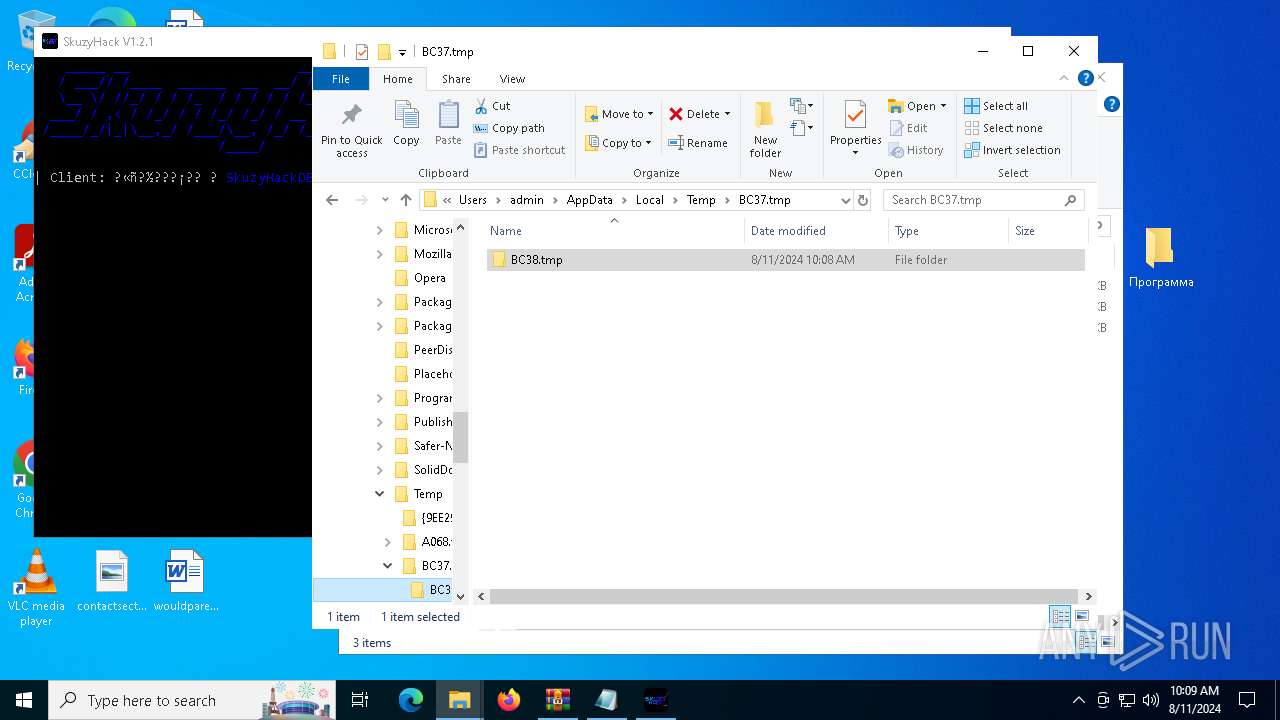Click the Paste ribbon icon
Screen dimensions: 1280x720
[x=448, y=124]
